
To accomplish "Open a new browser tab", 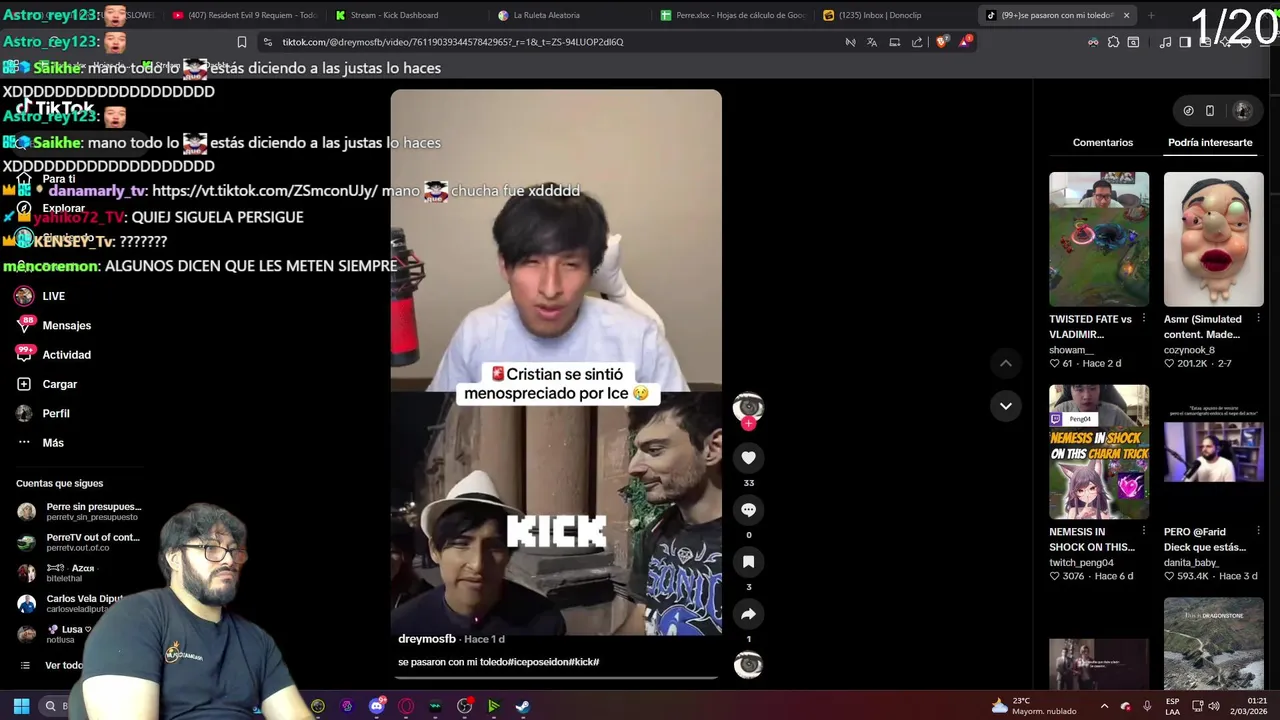I will tap(1151, 15).
